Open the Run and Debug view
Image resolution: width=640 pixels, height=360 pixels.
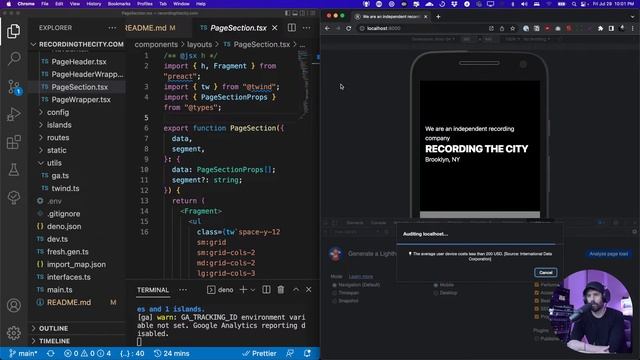pyautogui.click(x=13, y=115)
